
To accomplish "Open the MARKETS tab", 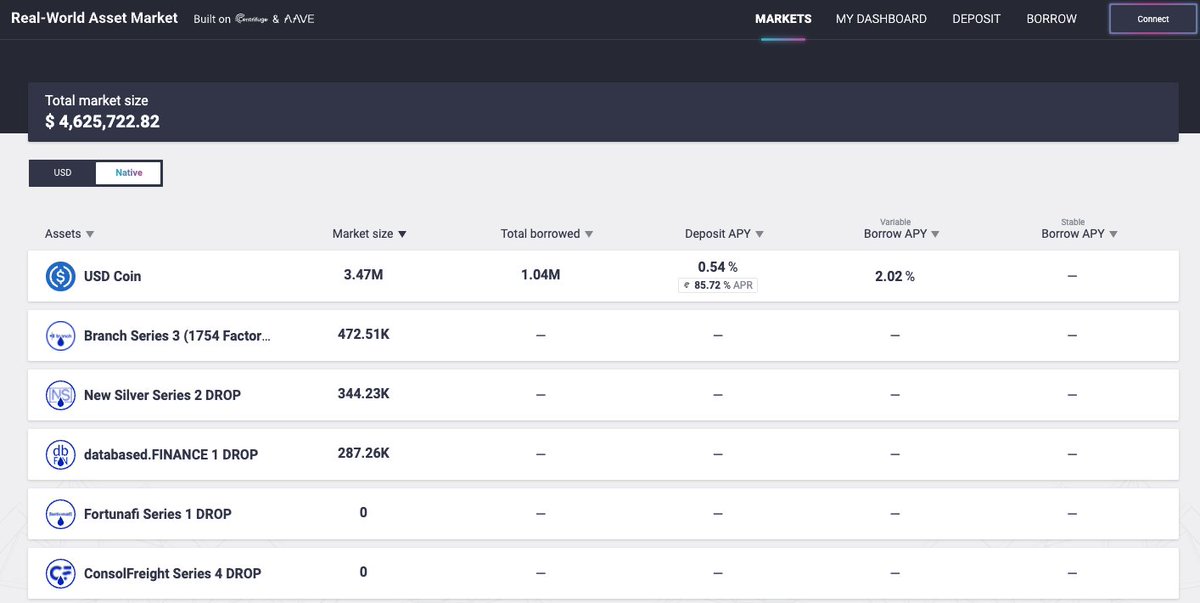I will pos(783,19).
